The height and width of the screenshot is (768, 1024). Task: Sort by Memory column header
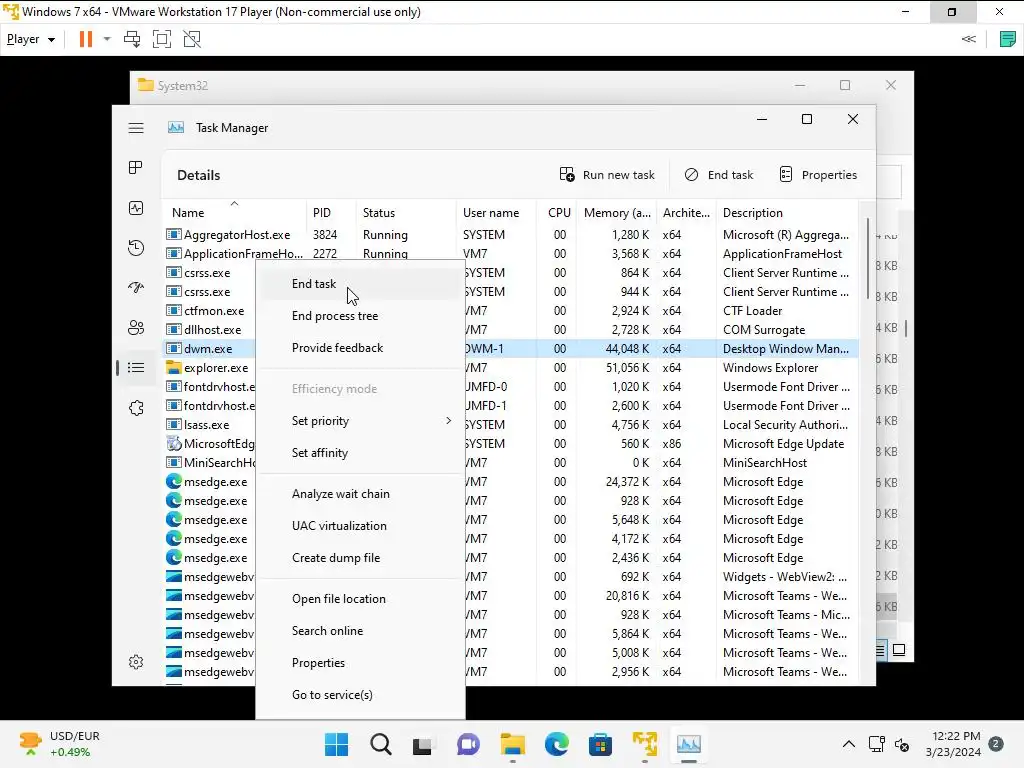(x=616, y=212)
